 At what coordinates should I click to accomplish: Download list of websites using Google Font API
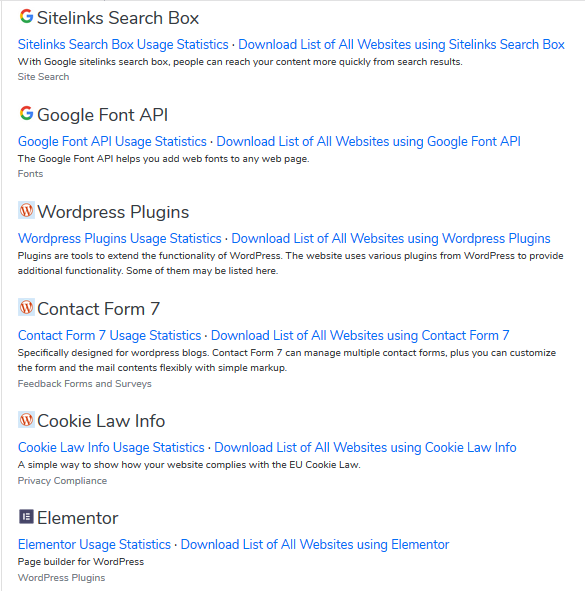click(368, 141)
